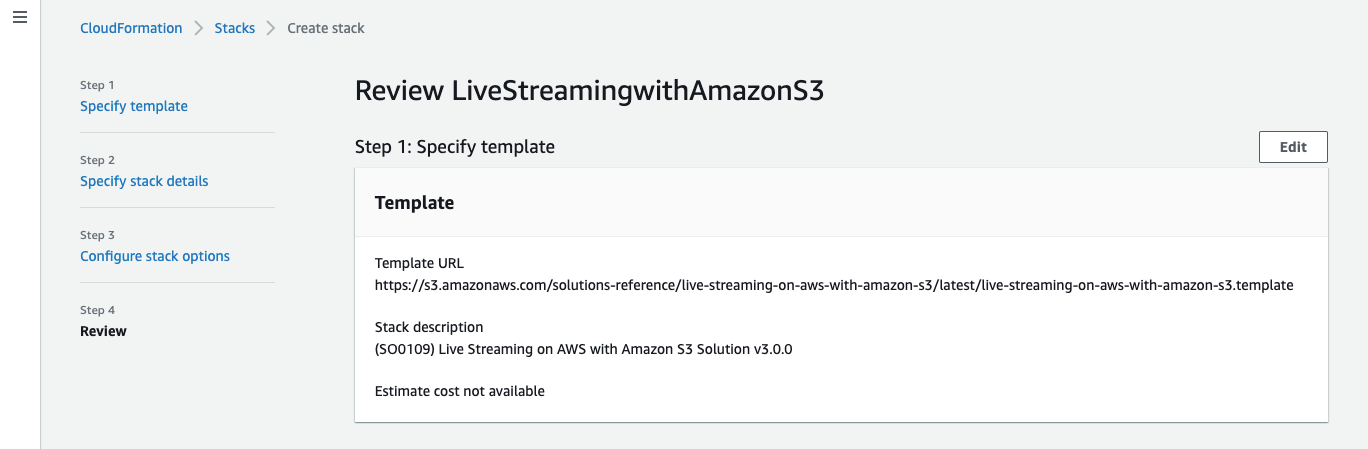1368x449 pixels.
Task: Click the 'Estimate cost not available' text
Action: pos(460,391)
